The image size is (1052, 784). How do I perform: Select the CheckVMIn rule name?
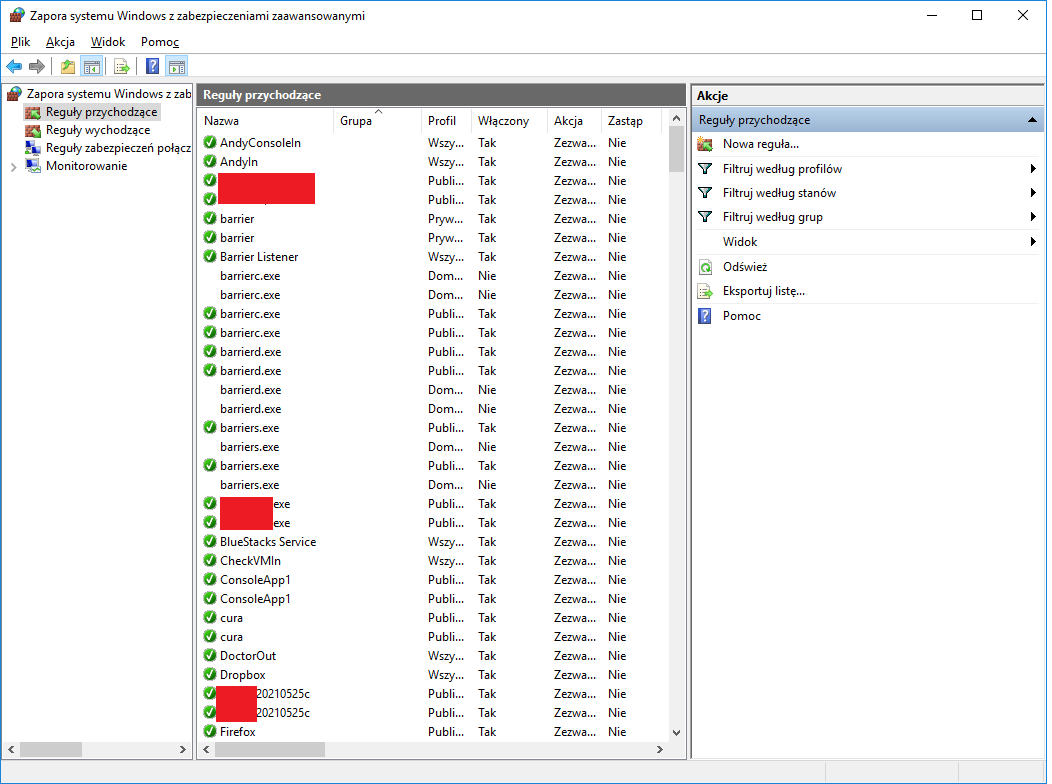click(250, 561)
